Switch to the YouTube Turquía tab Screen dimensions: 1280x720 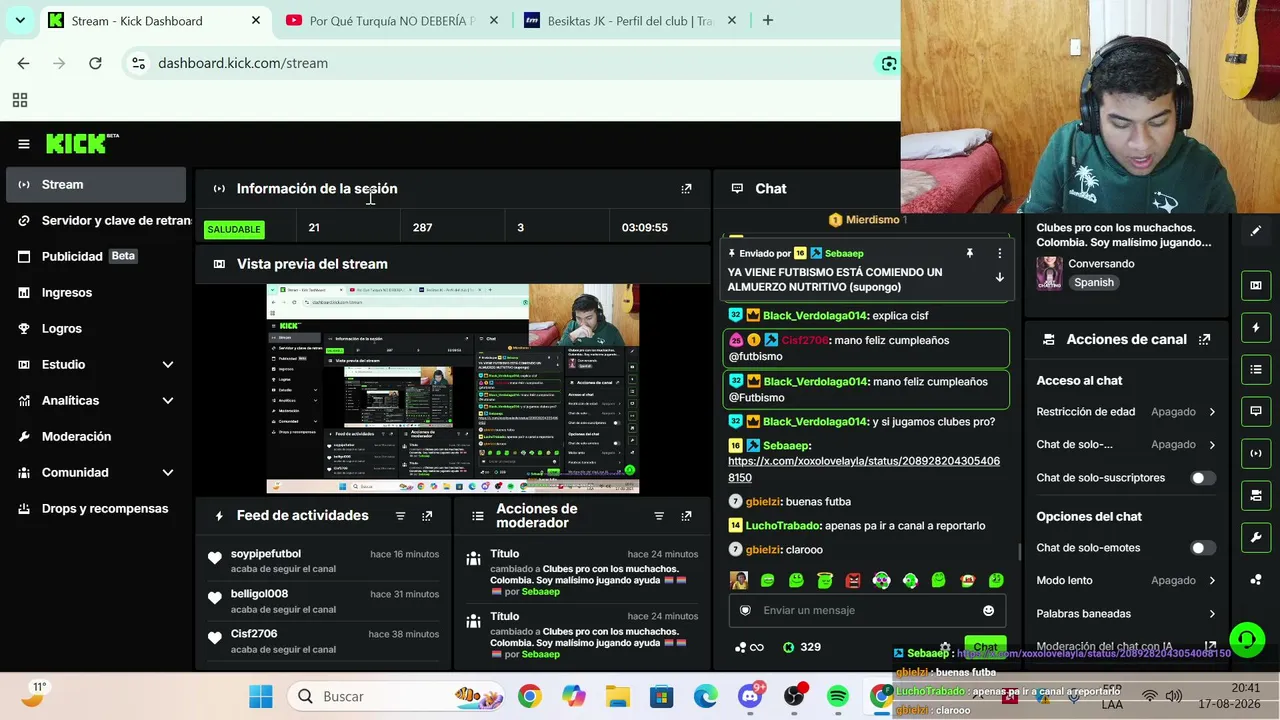392,20
